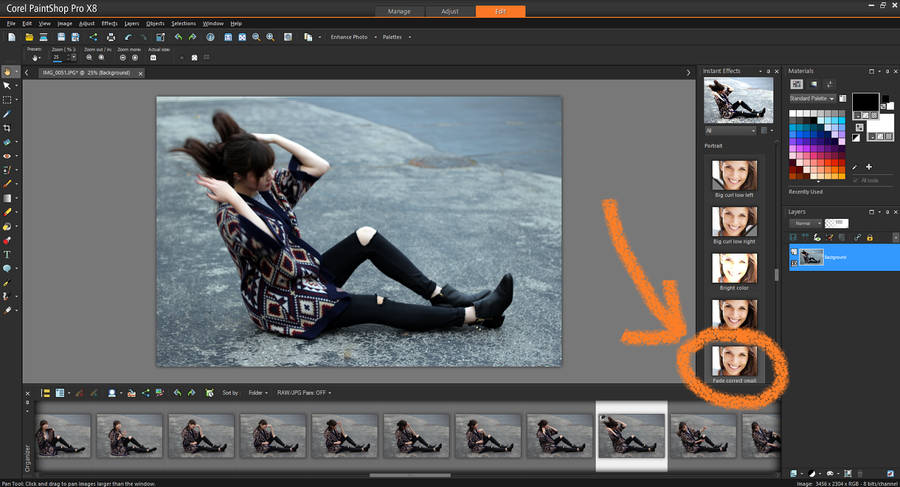Toggle the All tools checkbox
This screenshot has height=487, width=900.
point(854,180)
